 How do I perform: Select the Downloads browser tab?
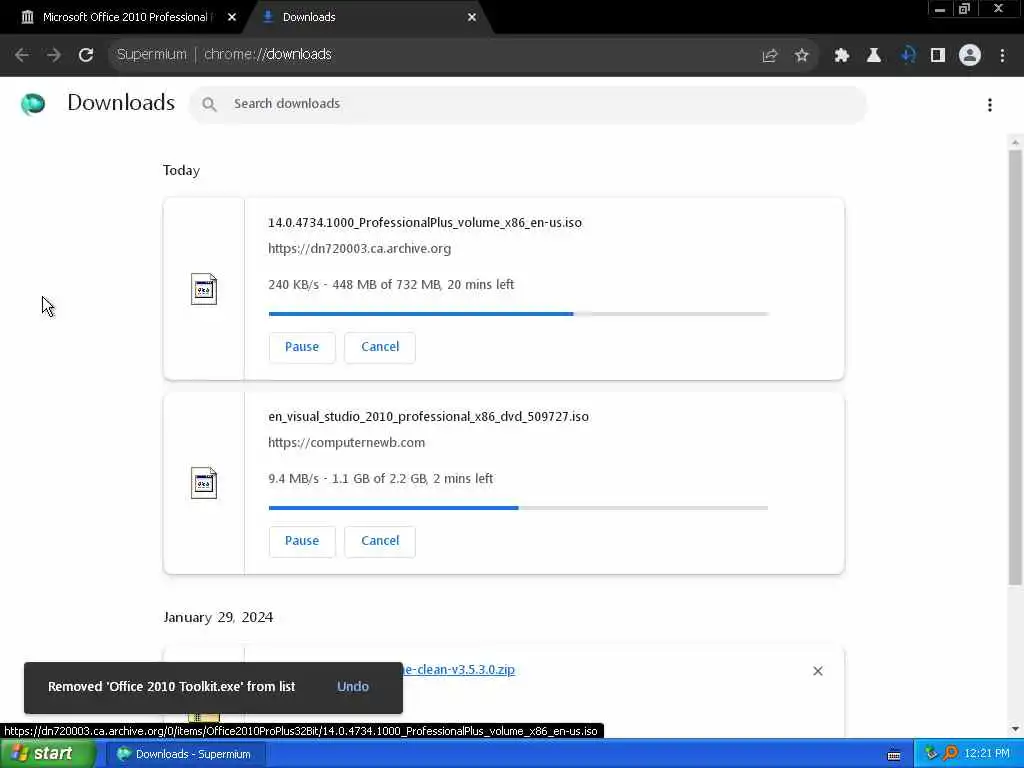(367, 18)
